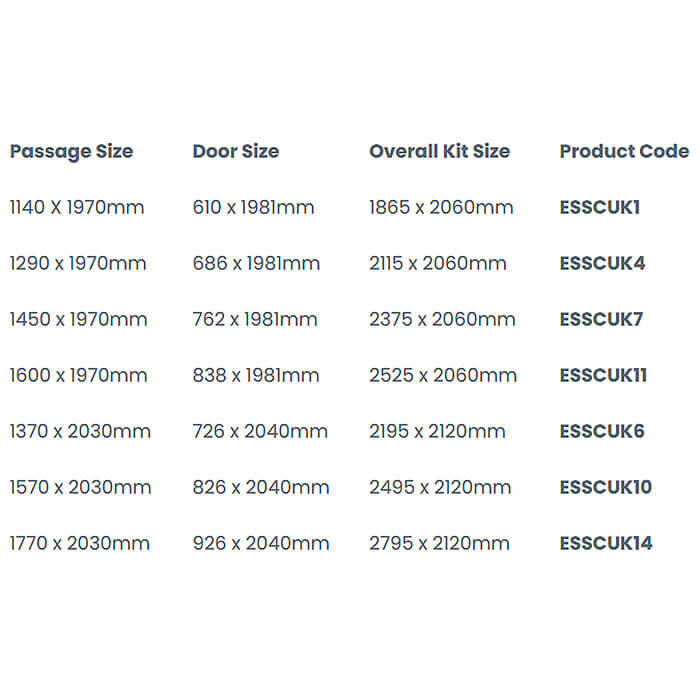The image size is (700, 700).
Task: Click overall kit size 2195 x 2120mm
Action: [437, 432]
